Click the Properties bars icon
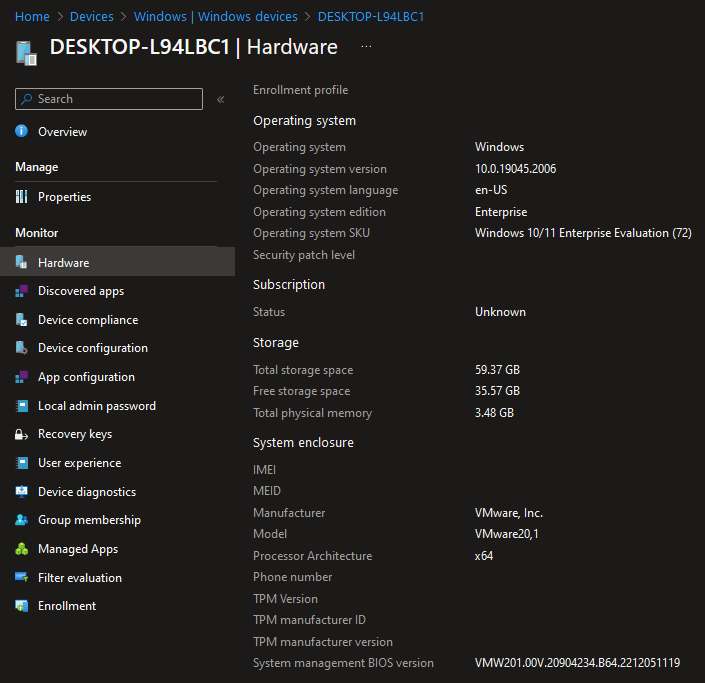This screenshot has width=705, height=683. (22, 196)
